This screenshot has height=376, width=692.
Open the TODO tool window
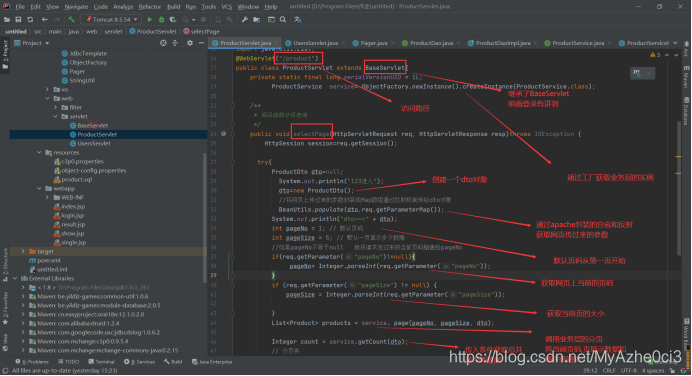pyautogui.click(x=68, y=362)
